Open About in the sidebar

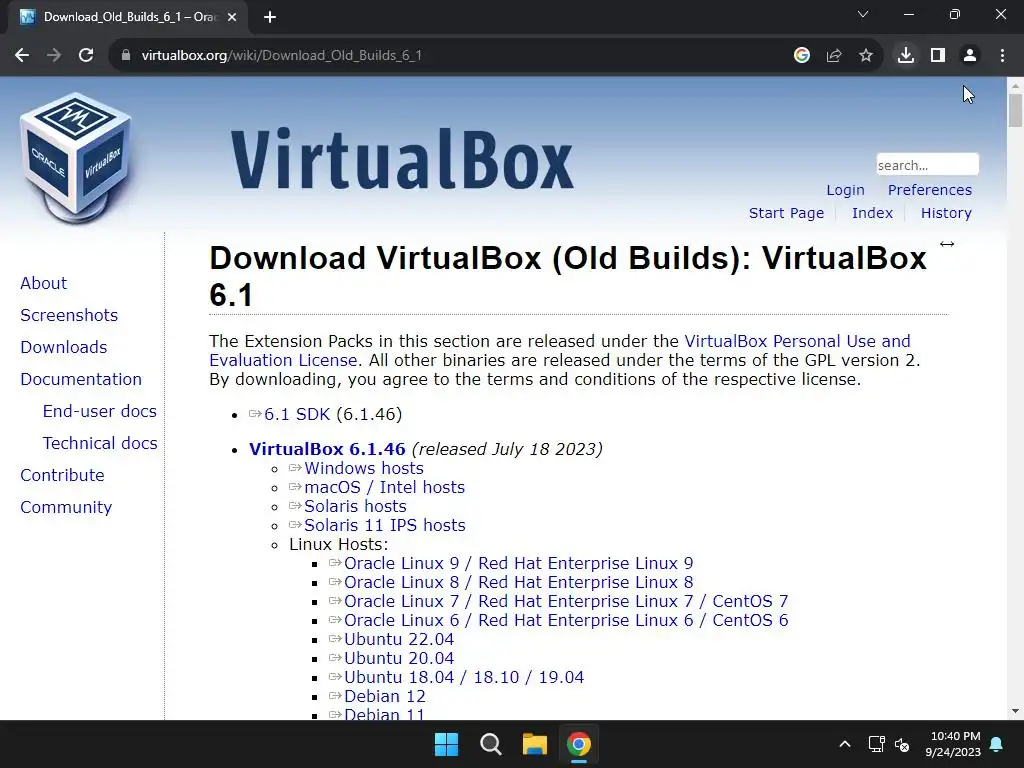43,283
